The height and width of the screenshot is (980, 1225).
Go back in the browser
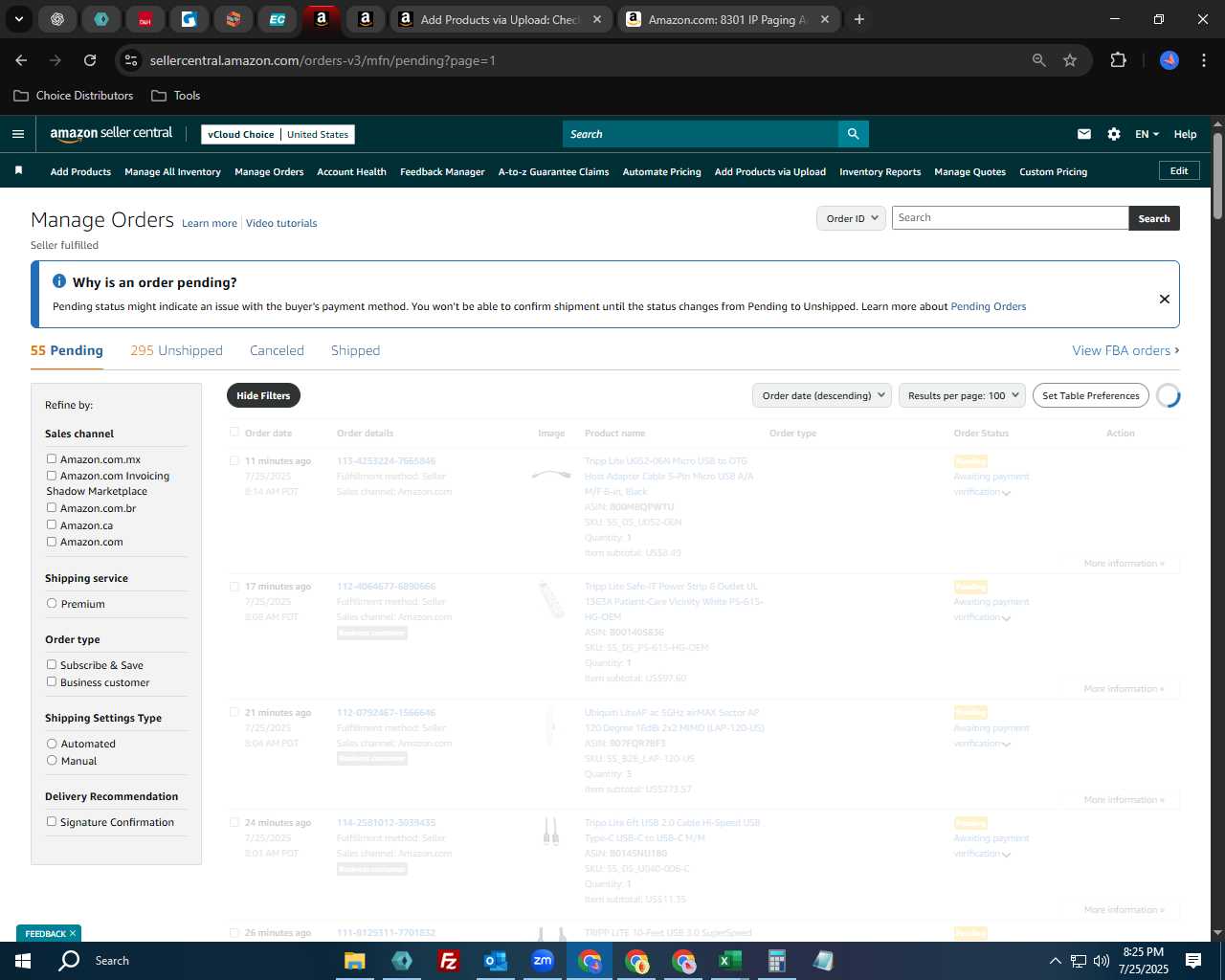point(21,60)
